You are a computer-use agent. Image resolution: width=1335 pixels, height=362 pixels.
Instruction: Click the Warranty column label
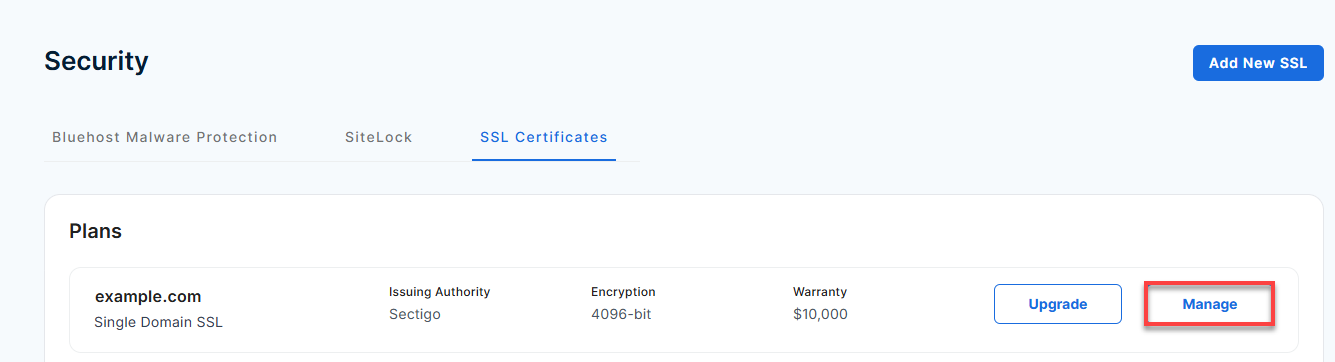tap(820, 292)
